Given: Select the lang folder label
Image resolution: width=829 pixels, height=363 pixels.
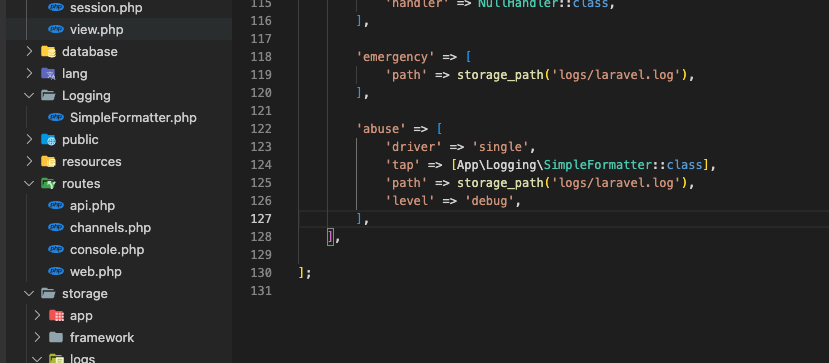Looking at the screenshot, I should click(x=75, y=73).
